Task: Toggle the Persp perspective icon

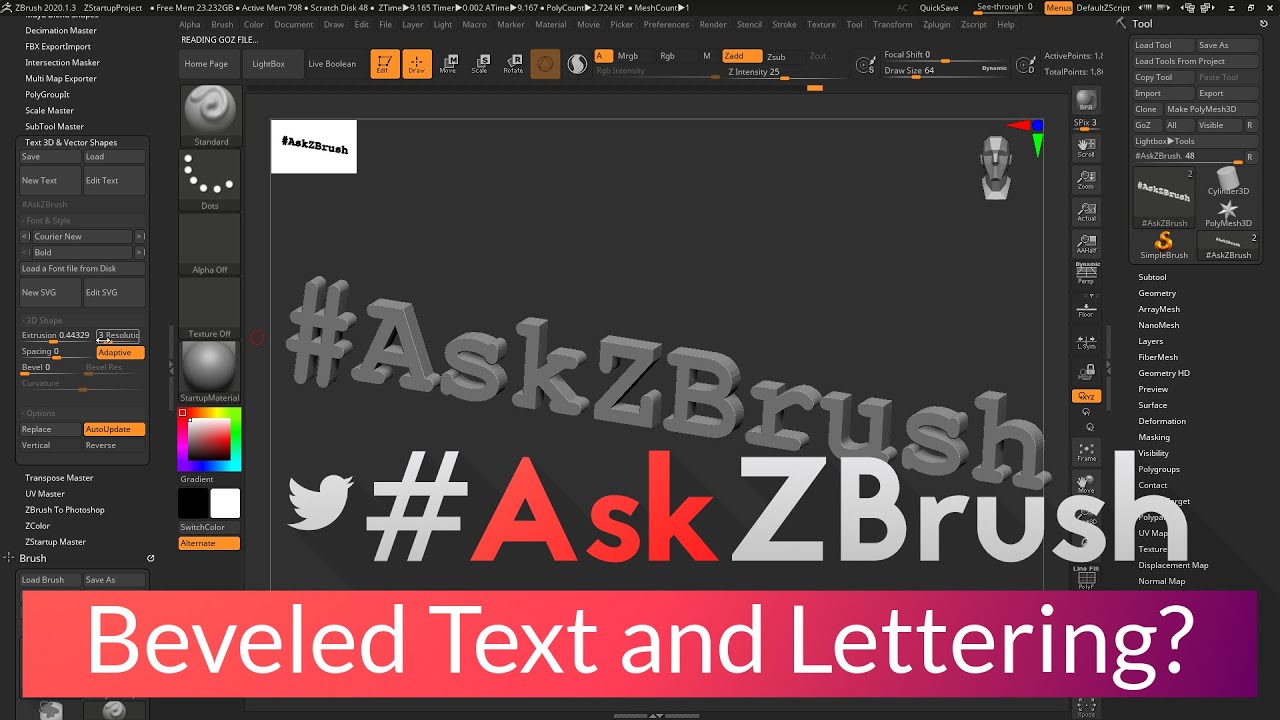Action: [x=1086, y=274]
